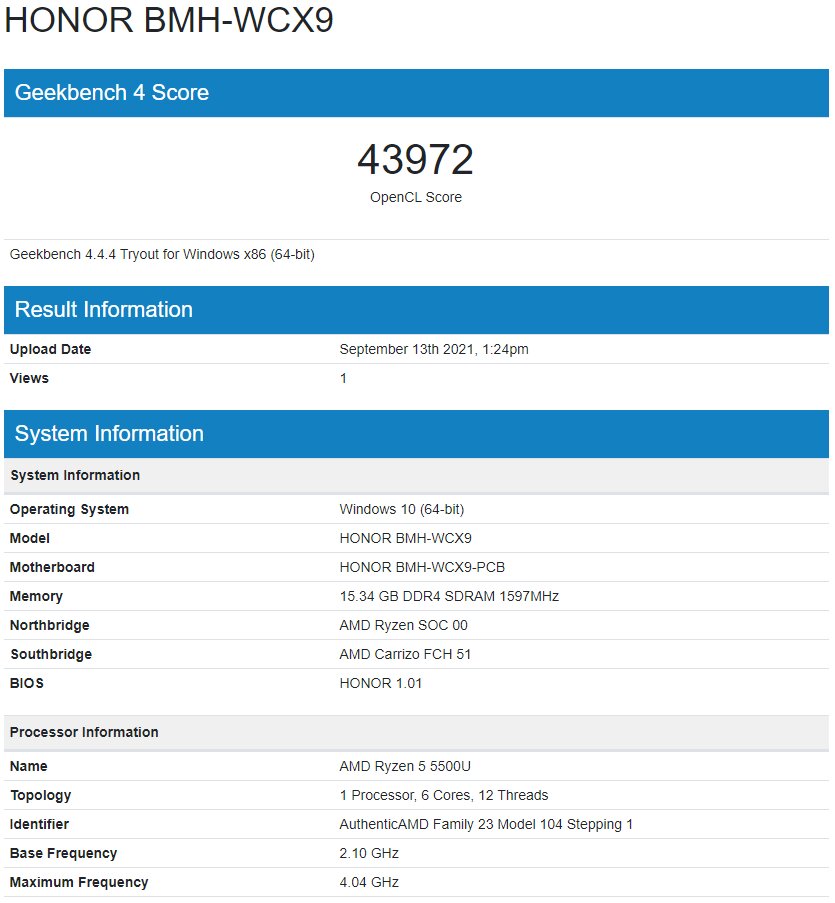Select the 4.04 GHz maximum frequency value
This screenshot has width=835, height=903.
[369, 882]
